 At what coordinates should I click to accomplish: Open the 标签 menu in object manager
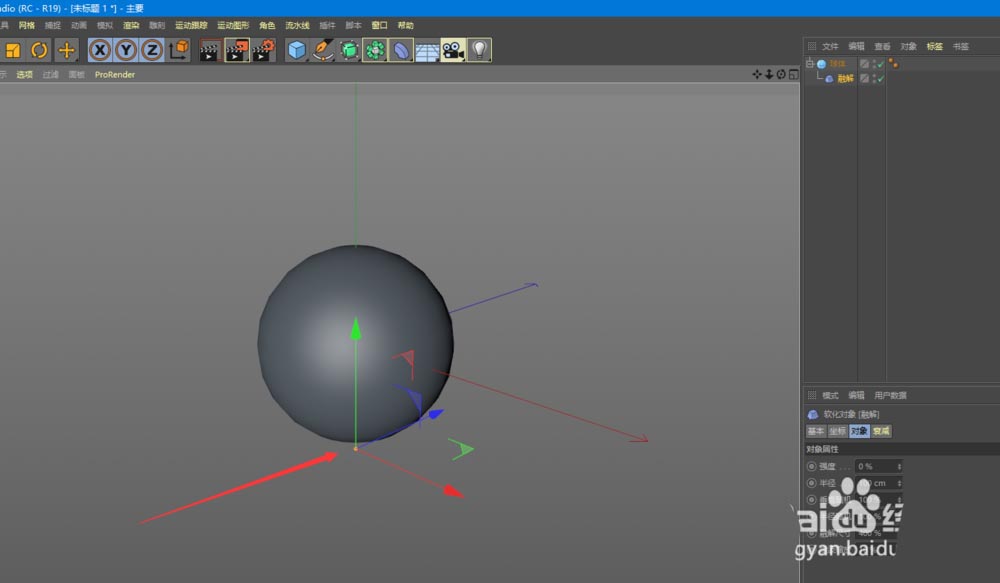click(934, 46)
